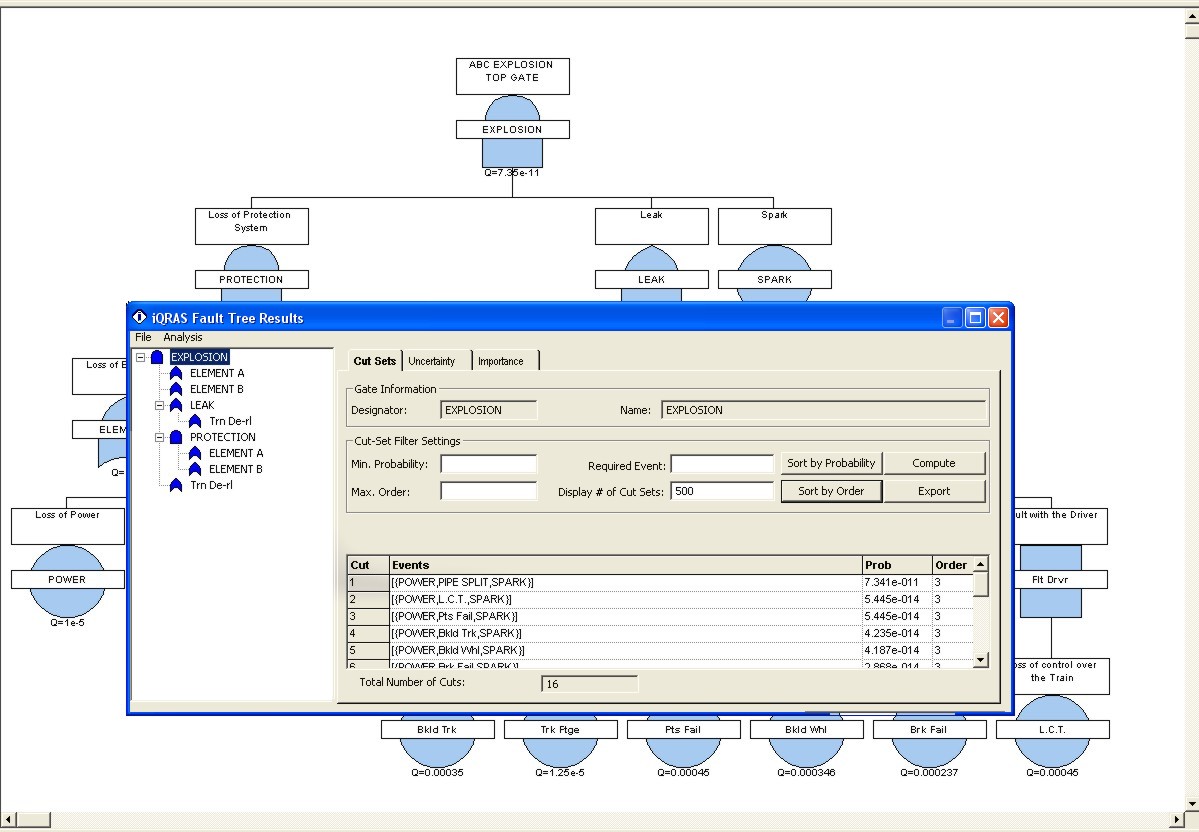Viewport: 1199px width, 832px height.
Task: Open the Analysis menu
Action: tap(183, 337)
